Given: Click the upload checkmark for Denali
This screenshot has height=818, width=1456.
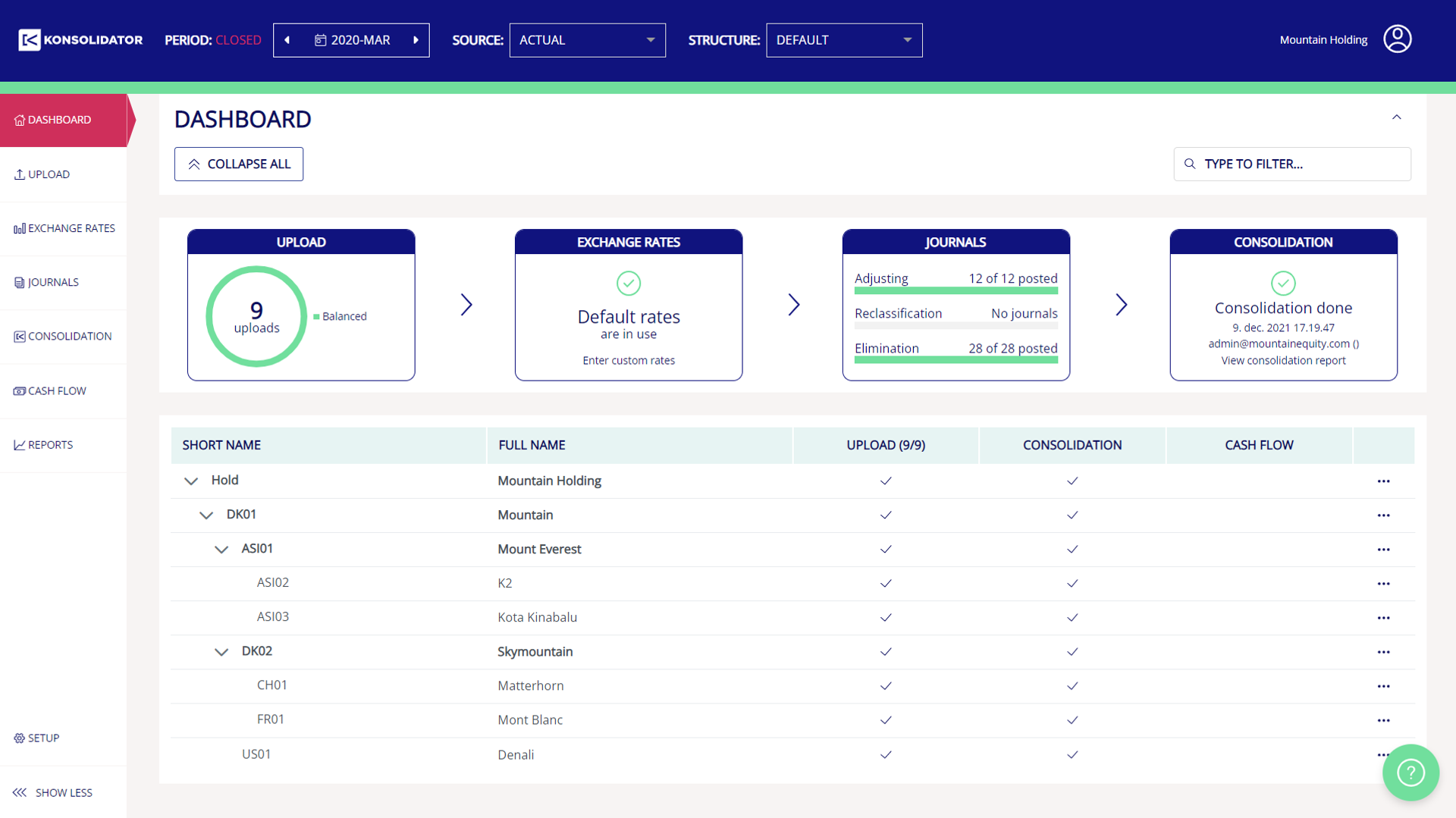Looking at the screenshot, I should tap(886, 755).
